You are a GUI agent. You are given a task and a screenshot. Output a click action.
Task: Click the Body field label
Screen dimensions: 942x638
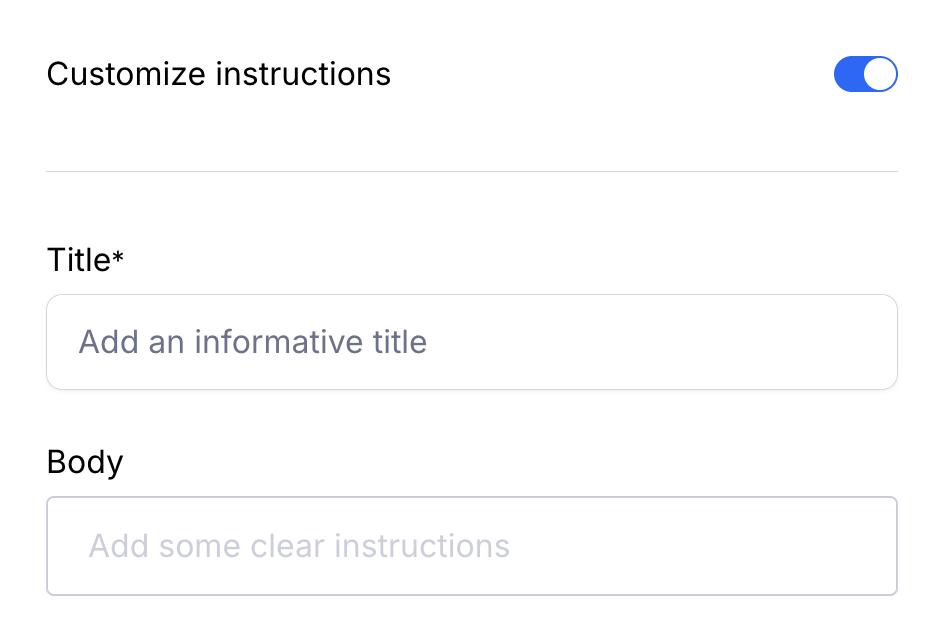[x=84, y=462]
